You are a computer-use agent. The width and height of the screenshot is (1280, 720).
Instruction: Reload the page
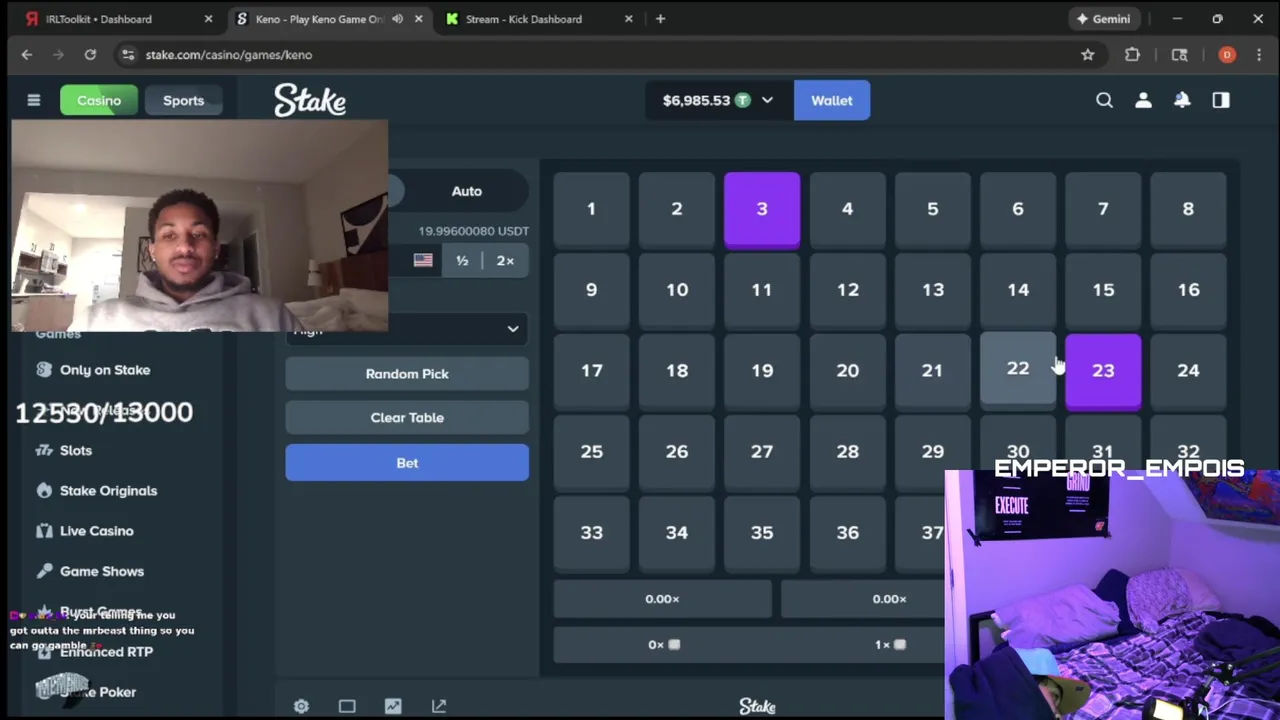click(90, 55)
